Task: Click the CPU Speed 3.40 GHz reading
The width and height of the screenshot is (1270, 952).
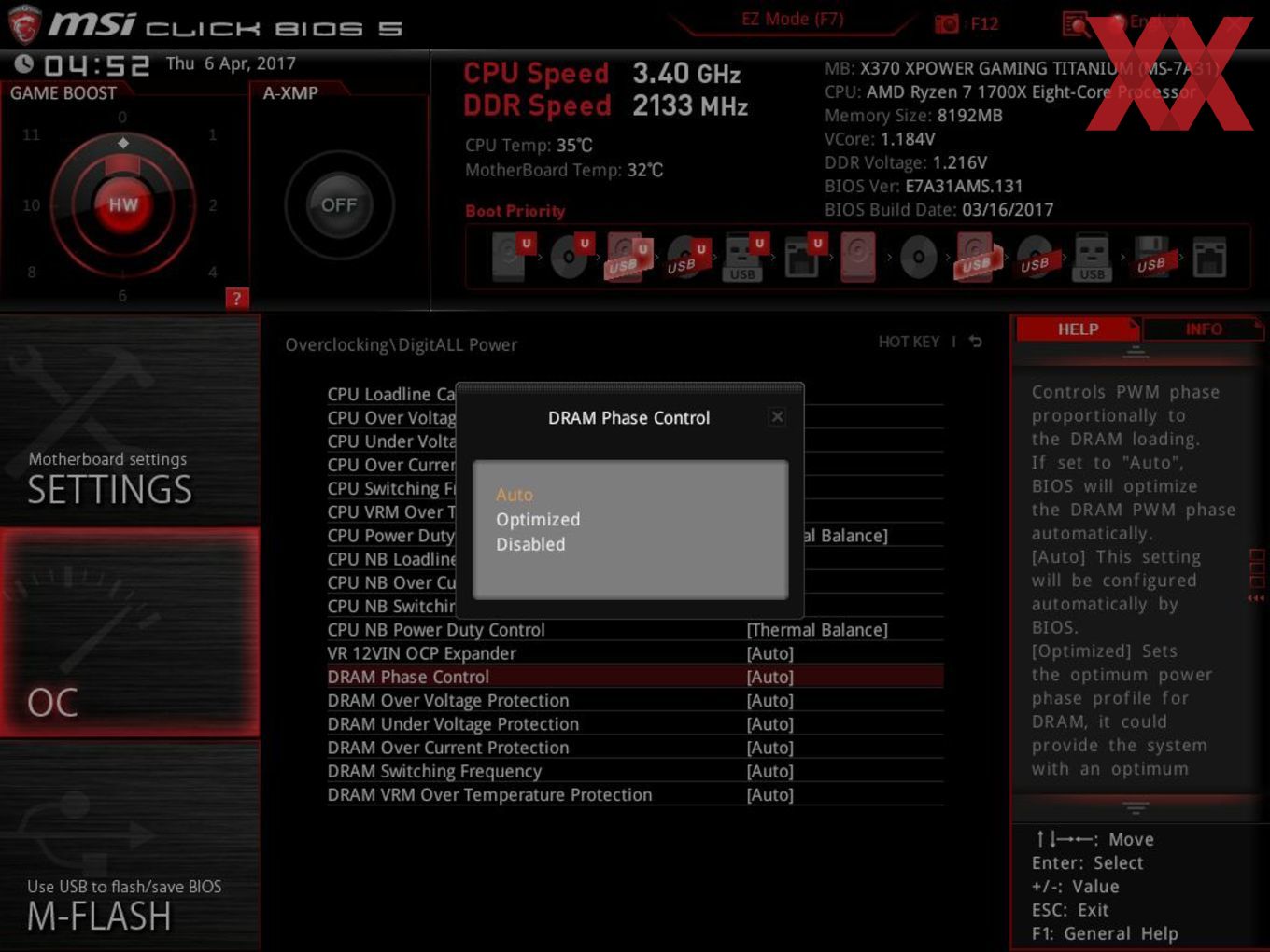Action: (602, 74)
